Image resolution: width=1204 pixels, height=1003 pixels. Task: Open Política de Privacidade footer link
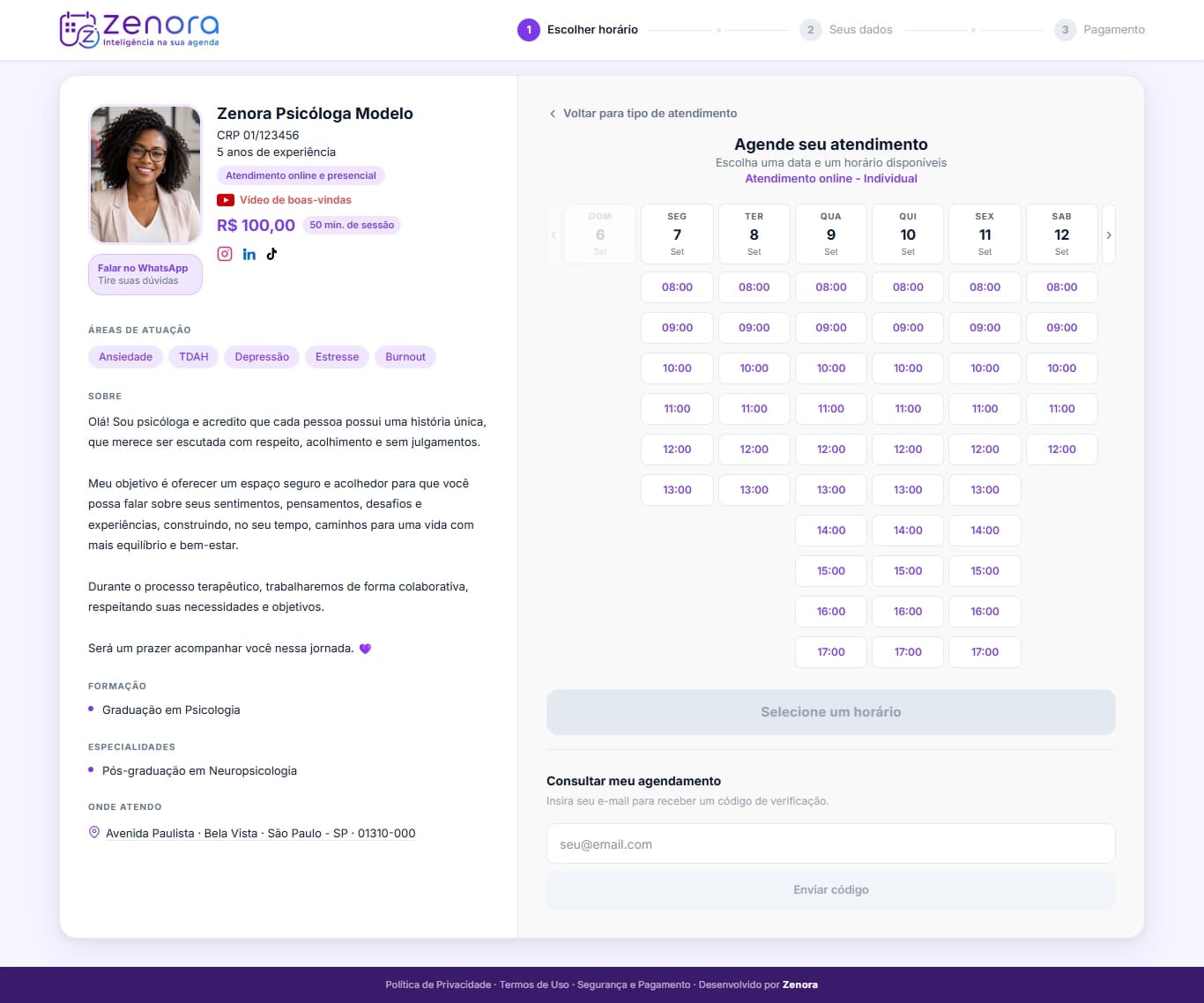pyautogui.click(x=438, y=984)
